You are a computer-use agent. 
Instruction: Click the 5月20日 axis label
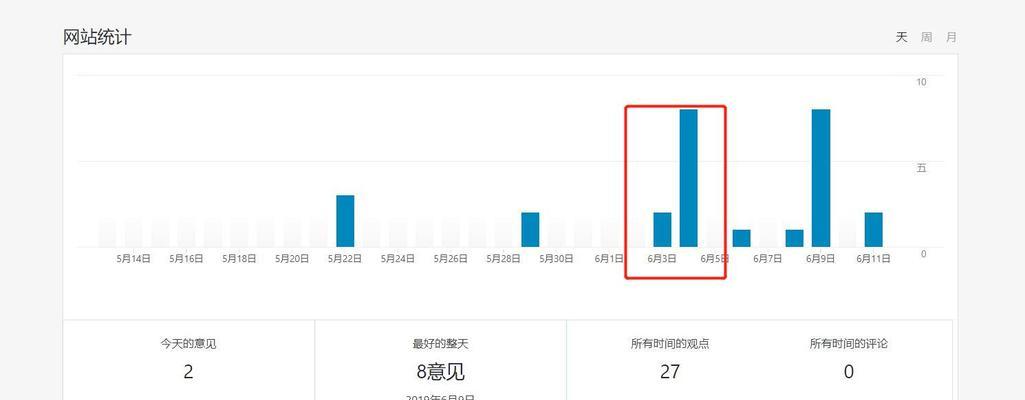coord(292,259)
